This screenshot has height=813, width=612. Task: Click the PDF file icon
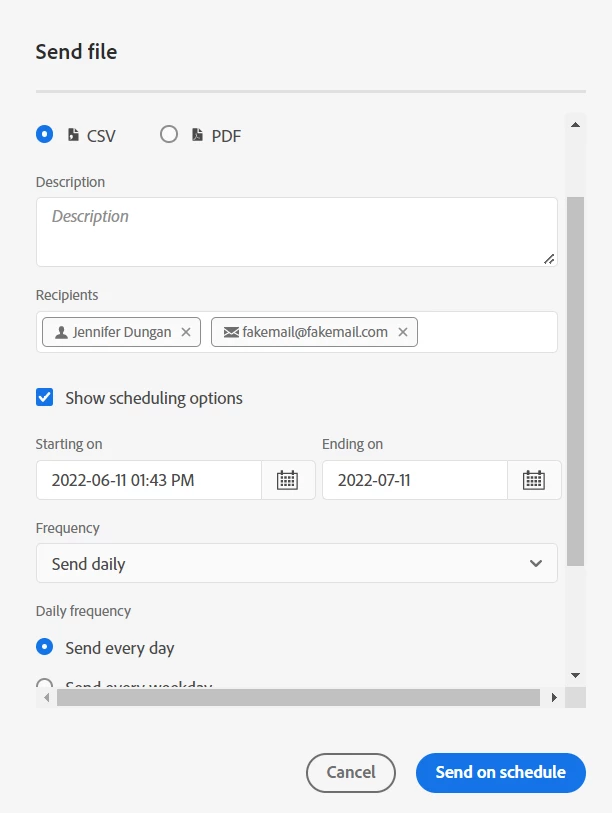pyautogui.click(x=197, y=135)
